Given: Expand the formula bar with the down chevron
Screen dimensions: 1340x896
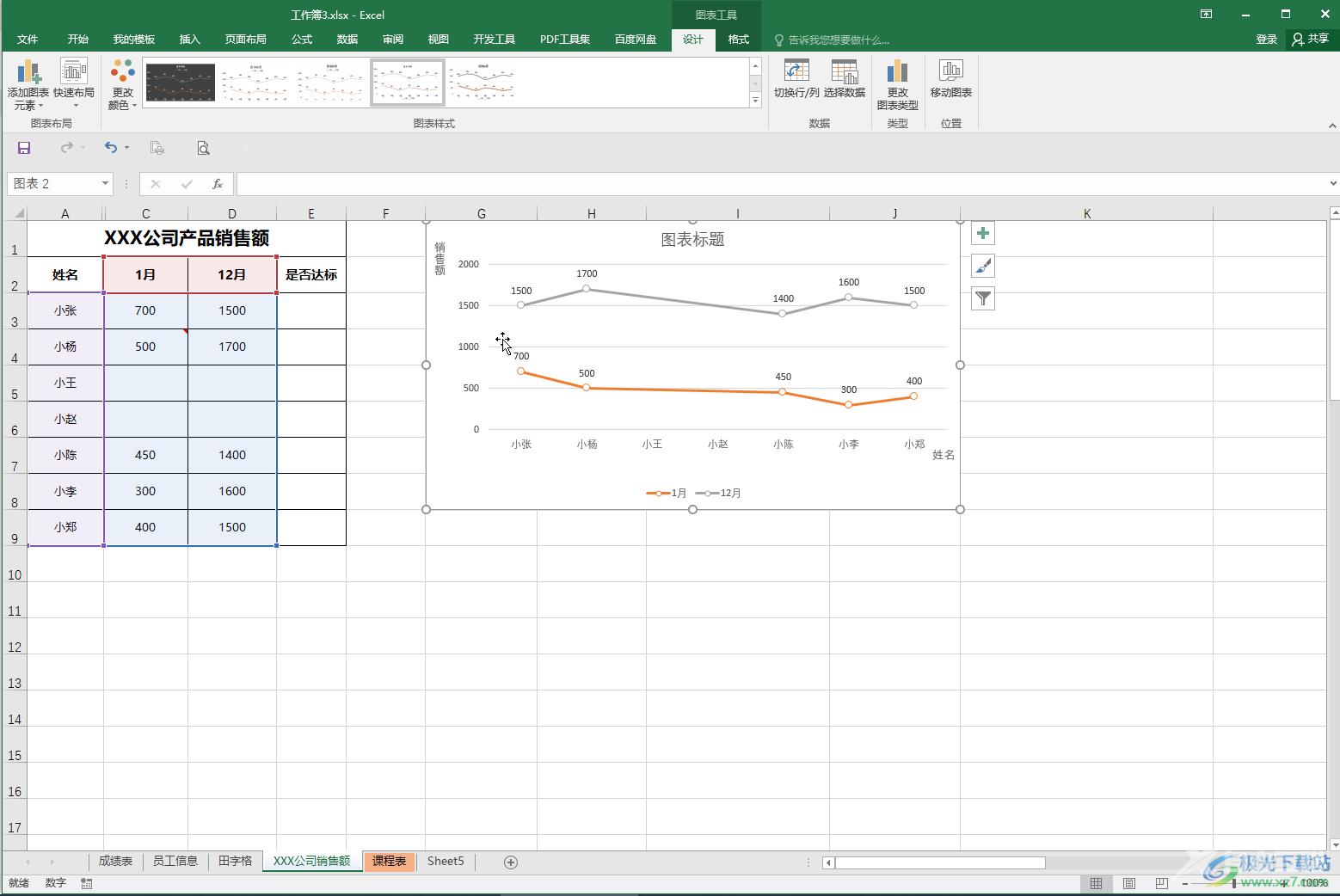Looking at the screenshot, I should (1333, 183).
